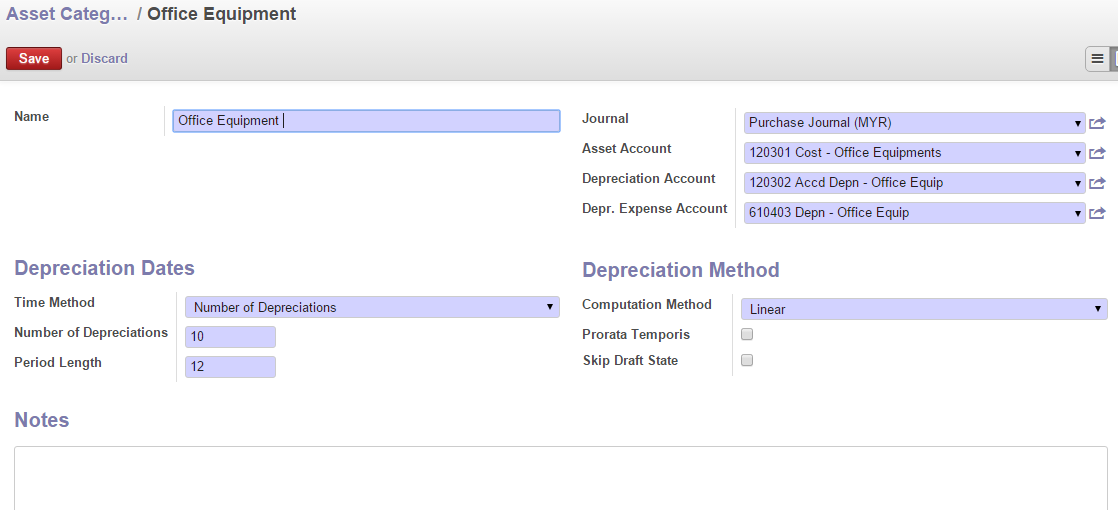1118x510 pixels.
Task: Open the Depr. Expense Account dropdown
Action: (914, 213)
